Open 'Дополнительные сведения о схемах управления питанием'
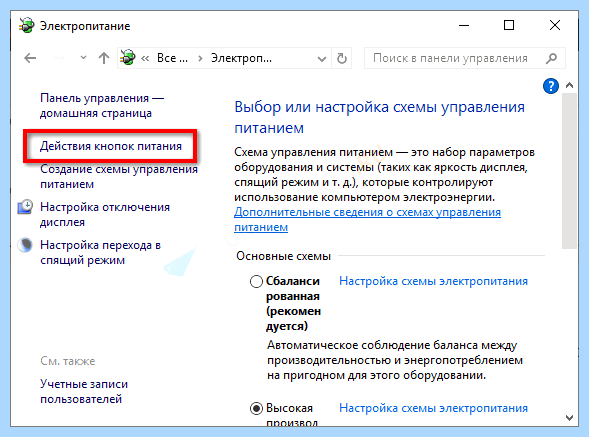This screenshot has height=437, width=589. [x=367, y=220]
